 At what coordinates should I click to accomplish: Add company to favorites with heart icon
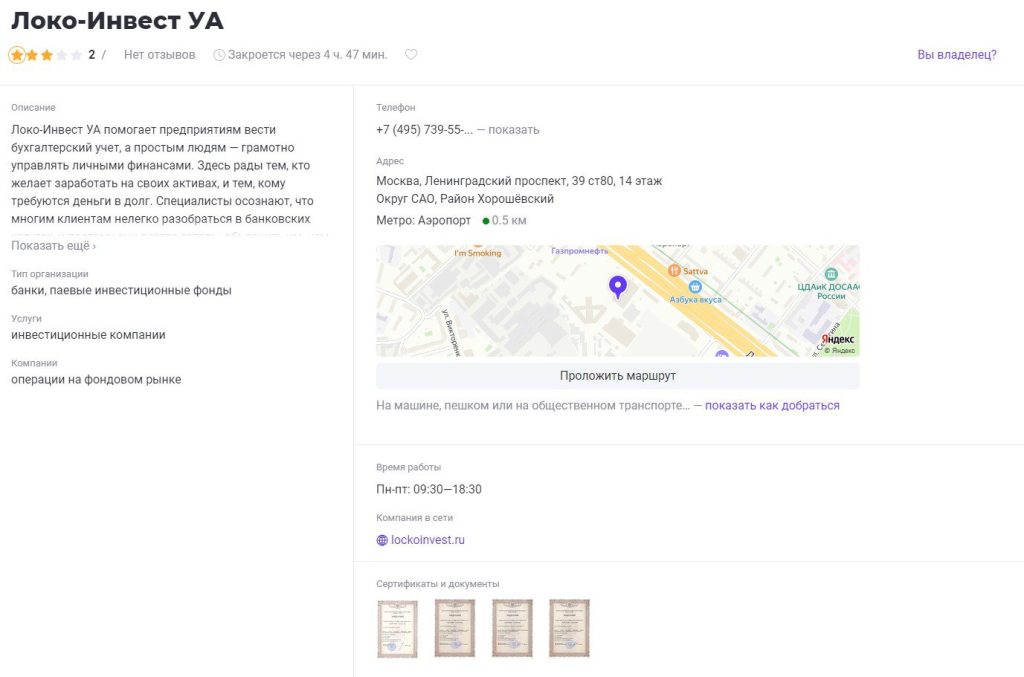tap(410, 55)
